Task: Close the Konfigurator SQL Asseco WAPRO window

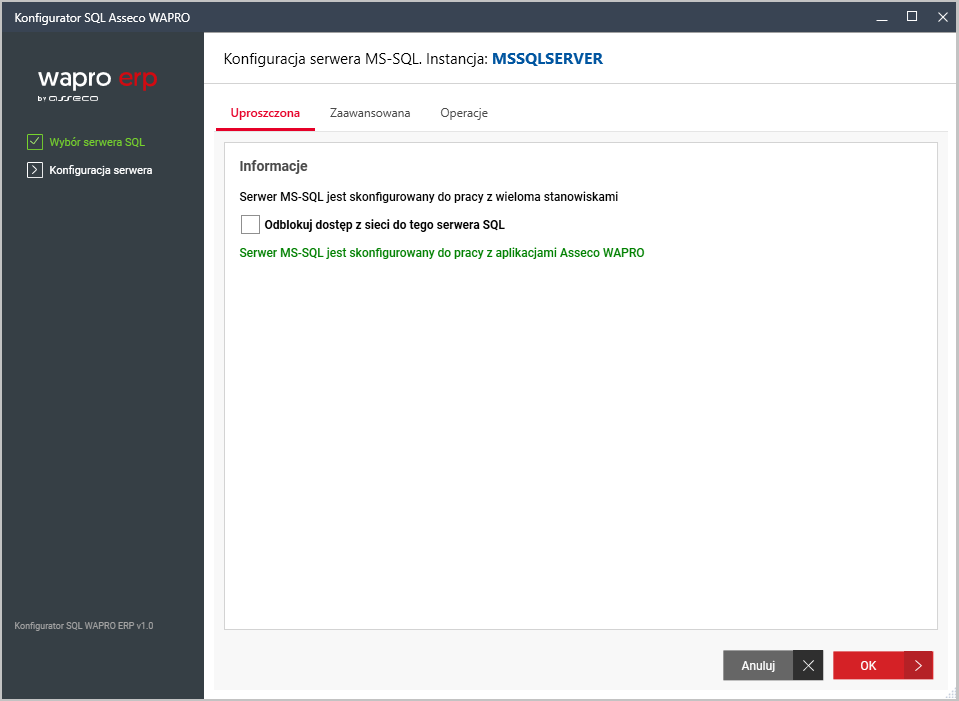Action: 941,17
